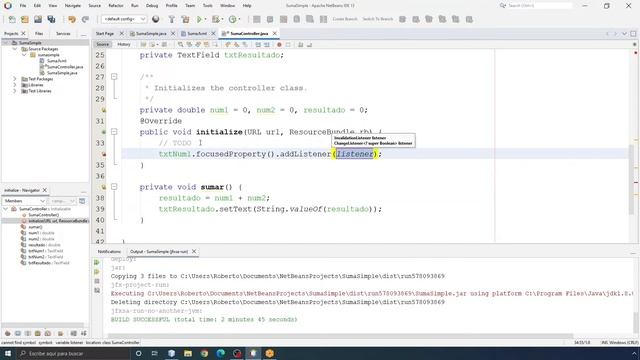The width and height of the screenshot is (640, 360).
Task: Select SumaController.java in Projects tree
Action: 65,67
